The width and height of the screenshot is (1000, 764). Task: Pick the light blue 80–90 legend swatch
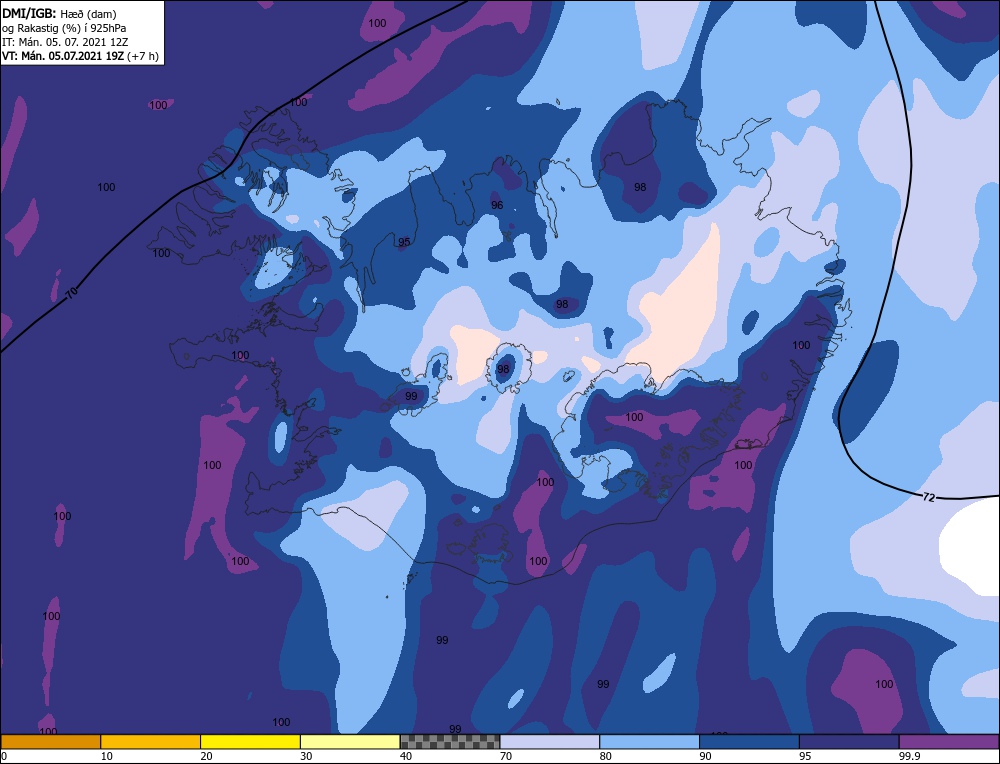coord(649,741)
